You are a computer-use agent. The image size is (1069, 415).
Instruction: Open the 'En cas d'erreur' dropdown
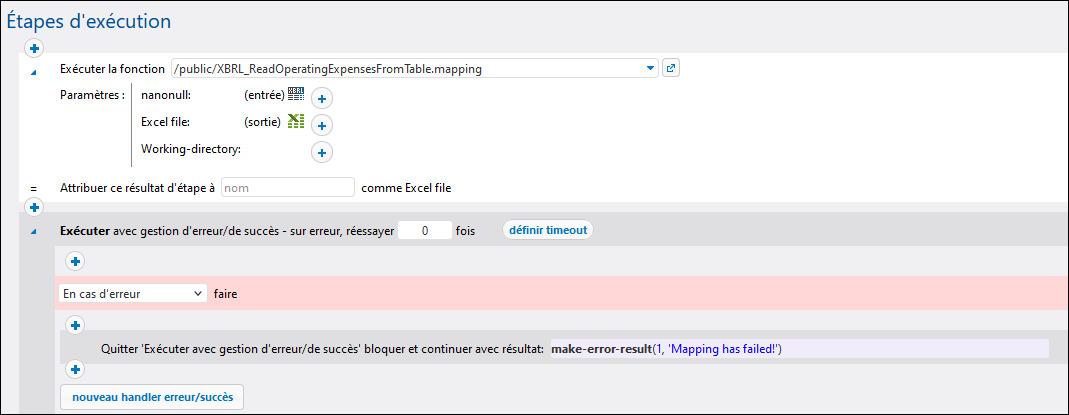click(x=132, y=293)
